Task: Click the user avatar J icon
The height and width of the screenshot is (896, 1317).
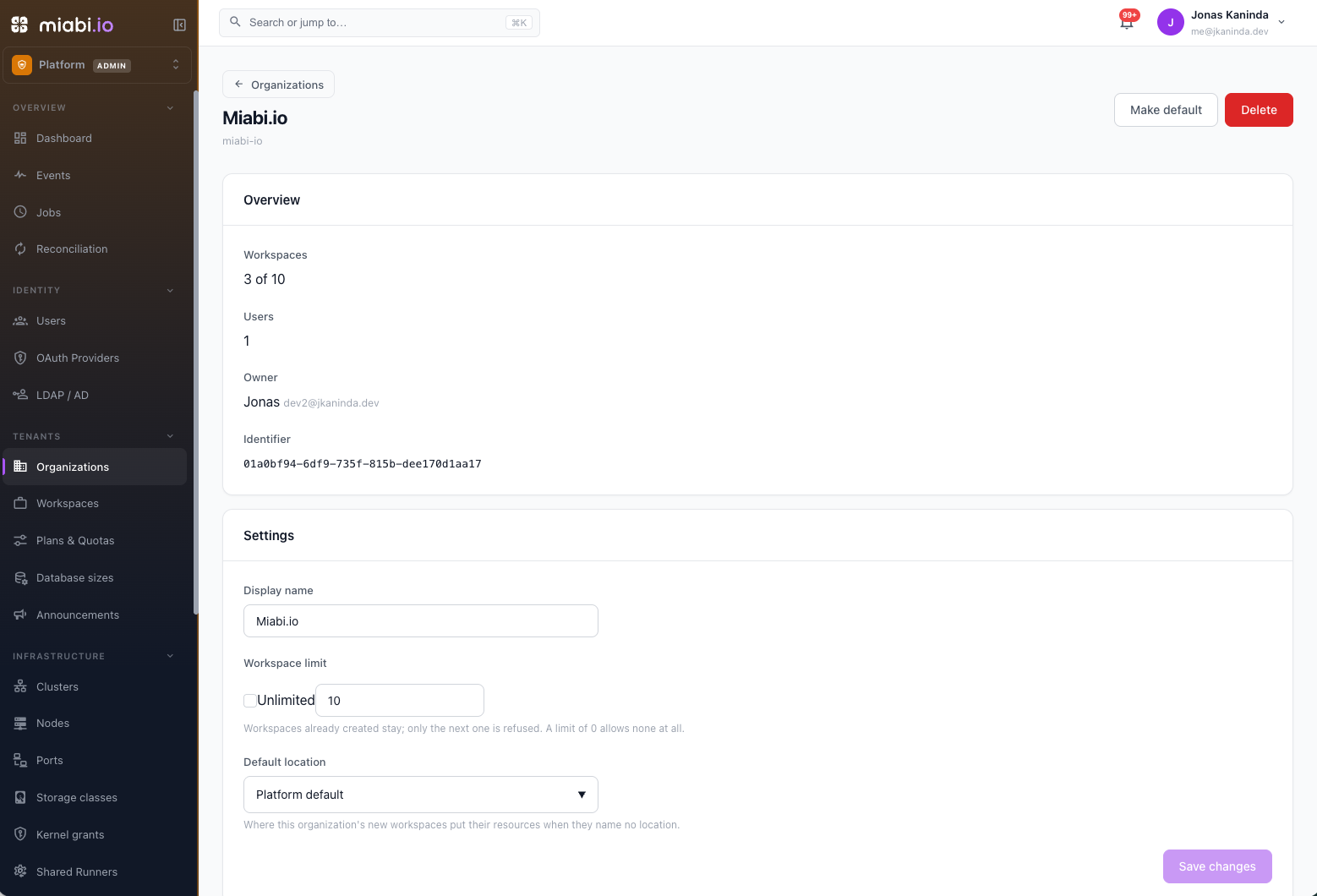Action: (x=1171, y=23)
